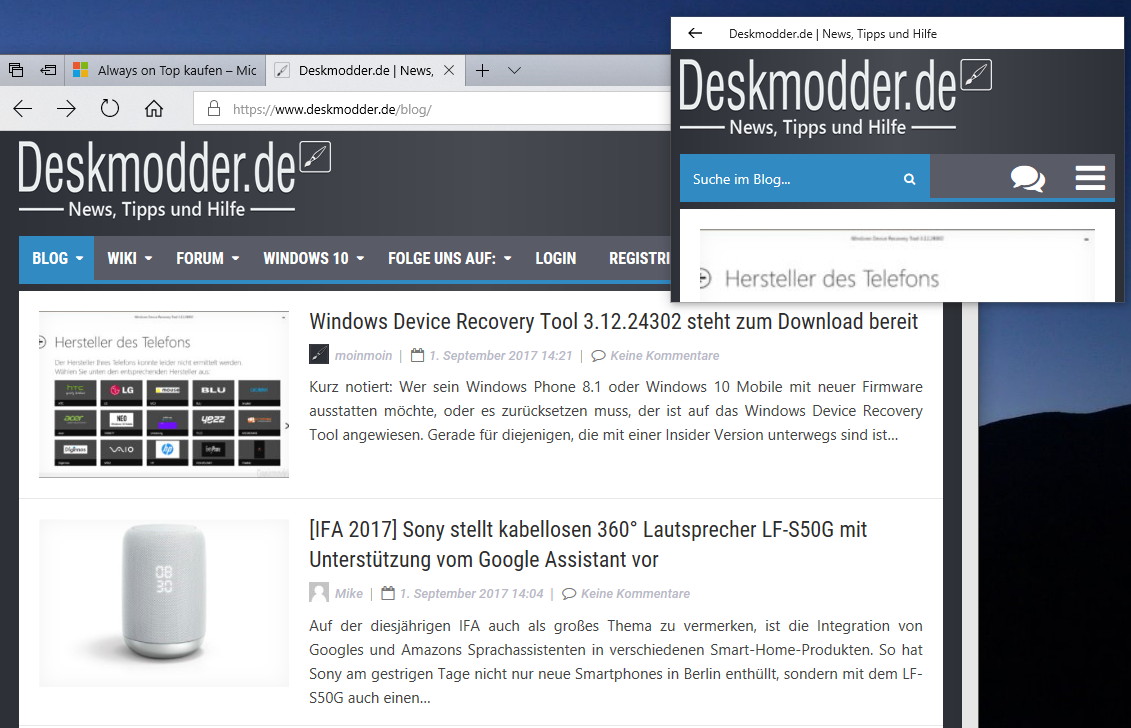Close the Deskmodder.de tab in Edge
This screenshot has height=728, width=1131.
pos(449,70)
